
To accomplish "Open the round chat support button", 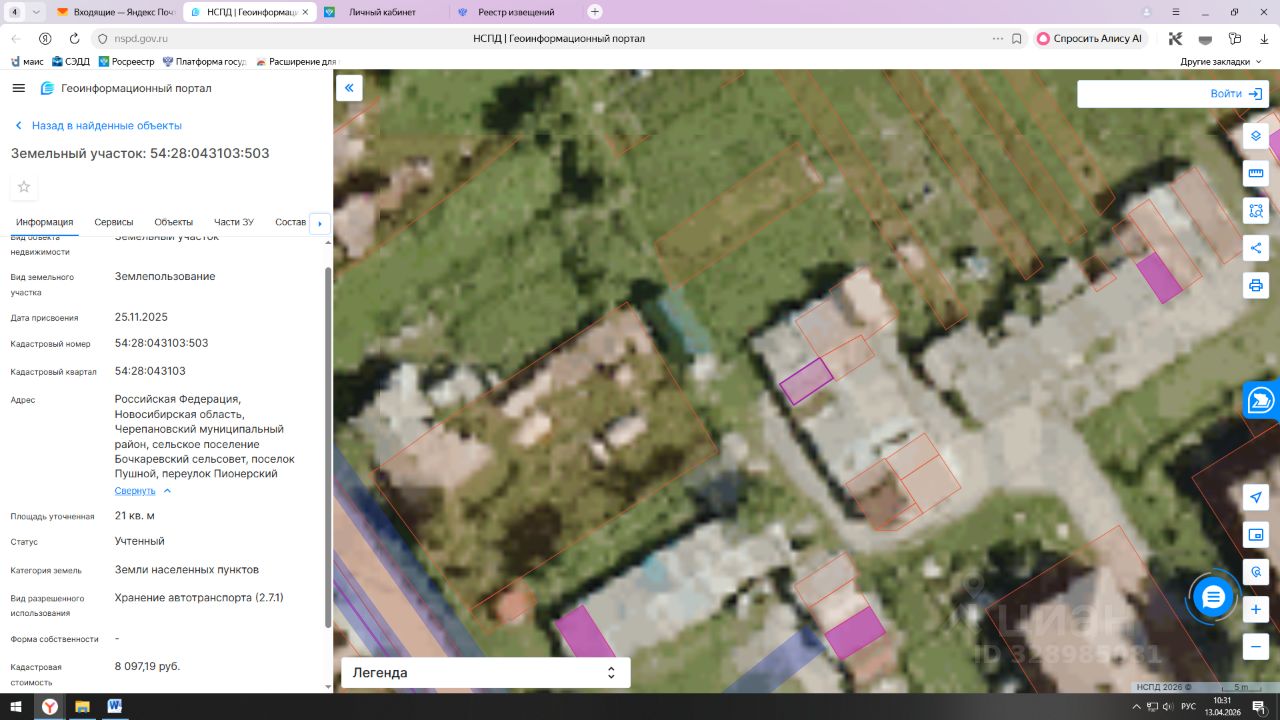I will 1213,598.
